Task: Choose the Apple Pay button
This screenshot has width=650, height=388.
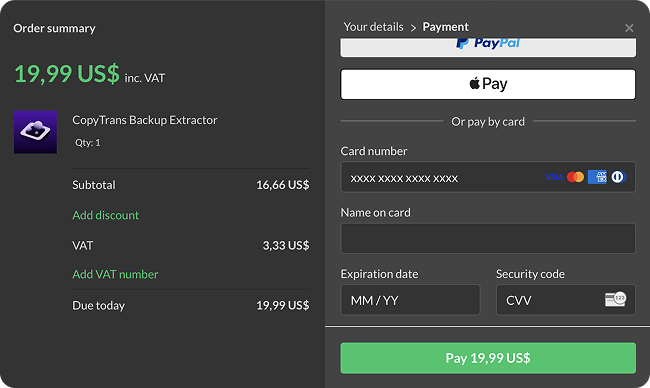Action: tap(488, 84)
